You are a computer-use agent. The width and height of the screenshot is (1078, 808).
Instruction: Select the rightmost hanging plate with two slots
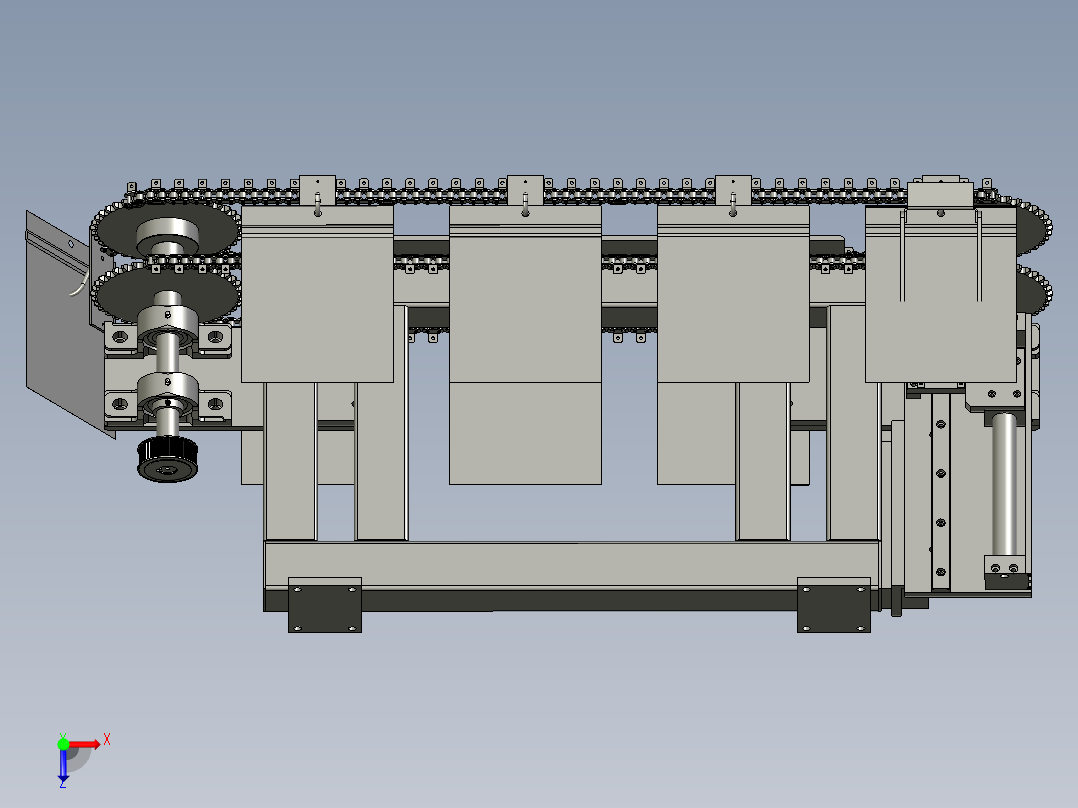(940, 294)
